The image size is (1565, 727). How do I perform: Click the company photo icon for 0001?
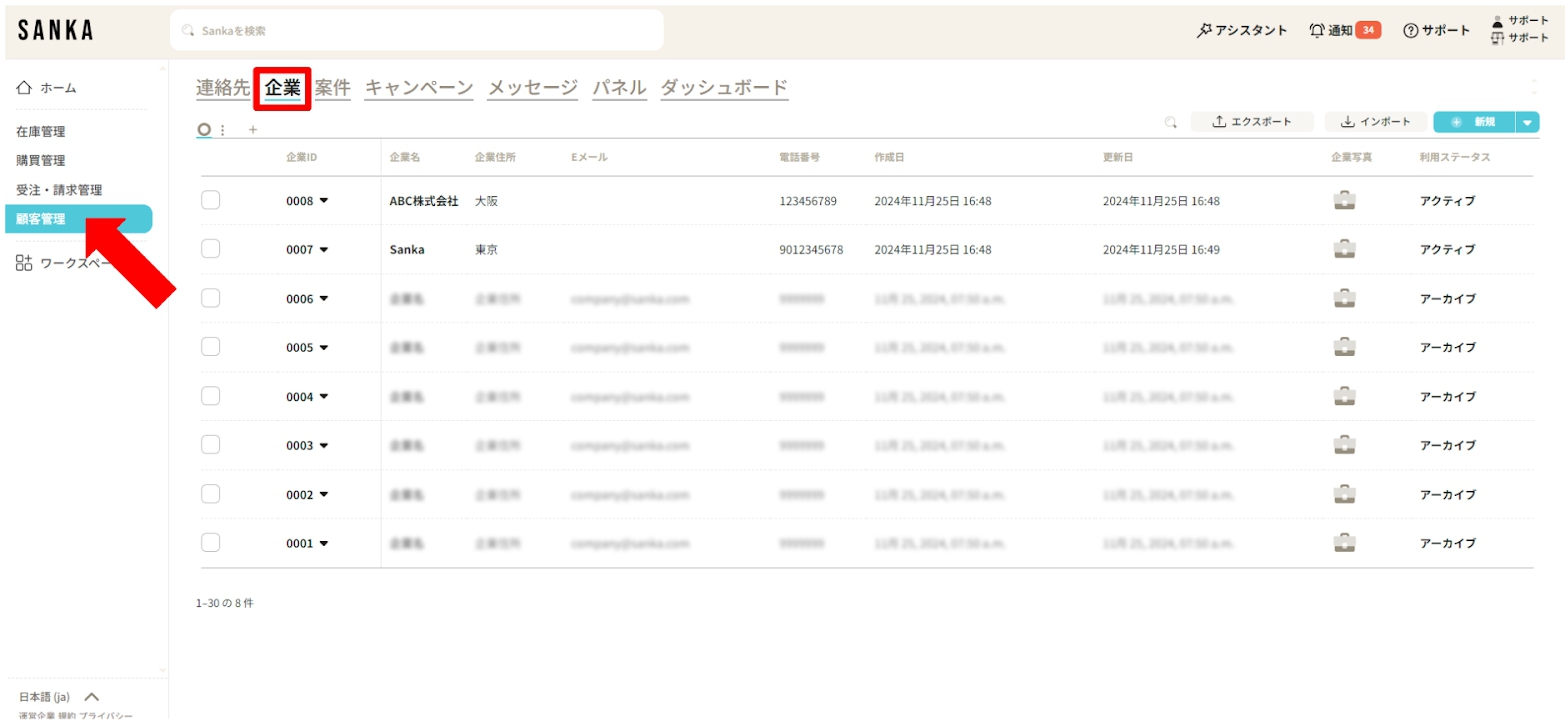point(1345,543)
